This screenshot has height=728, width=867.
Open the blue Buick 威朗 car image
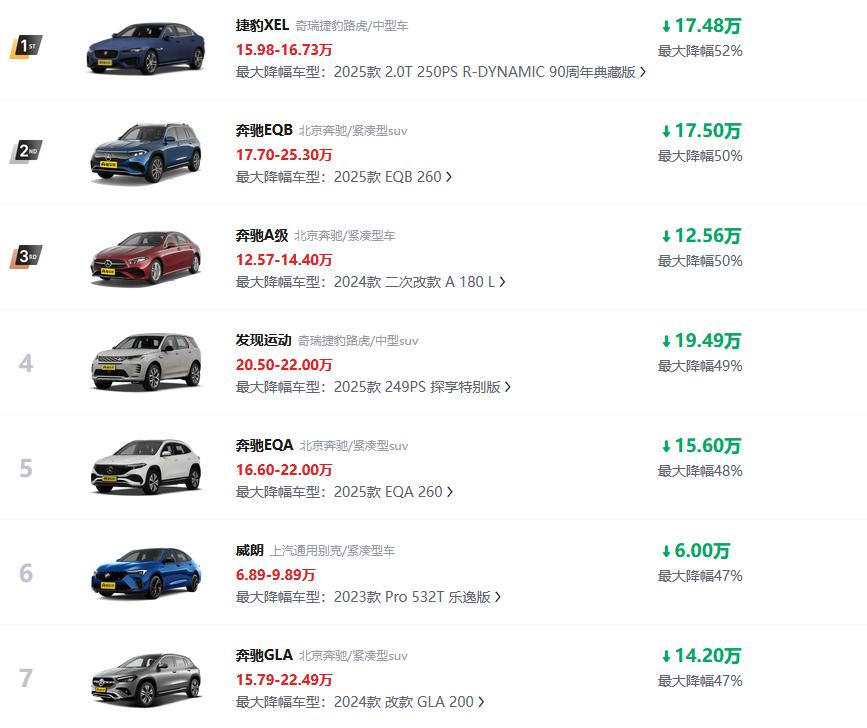[x=146, y=572]
